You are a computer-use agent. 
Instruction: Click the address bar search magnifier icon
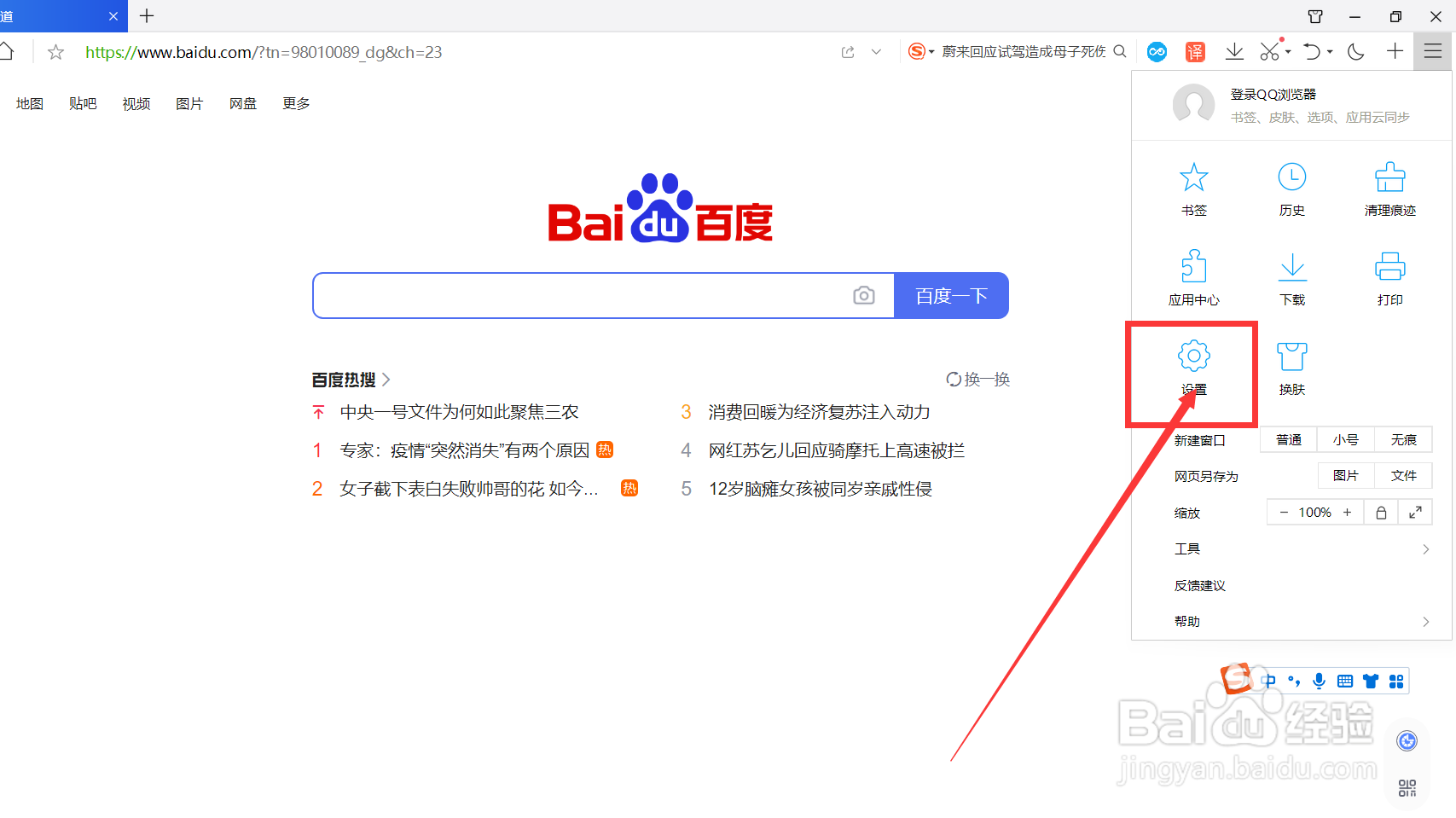coord(1120,52)
